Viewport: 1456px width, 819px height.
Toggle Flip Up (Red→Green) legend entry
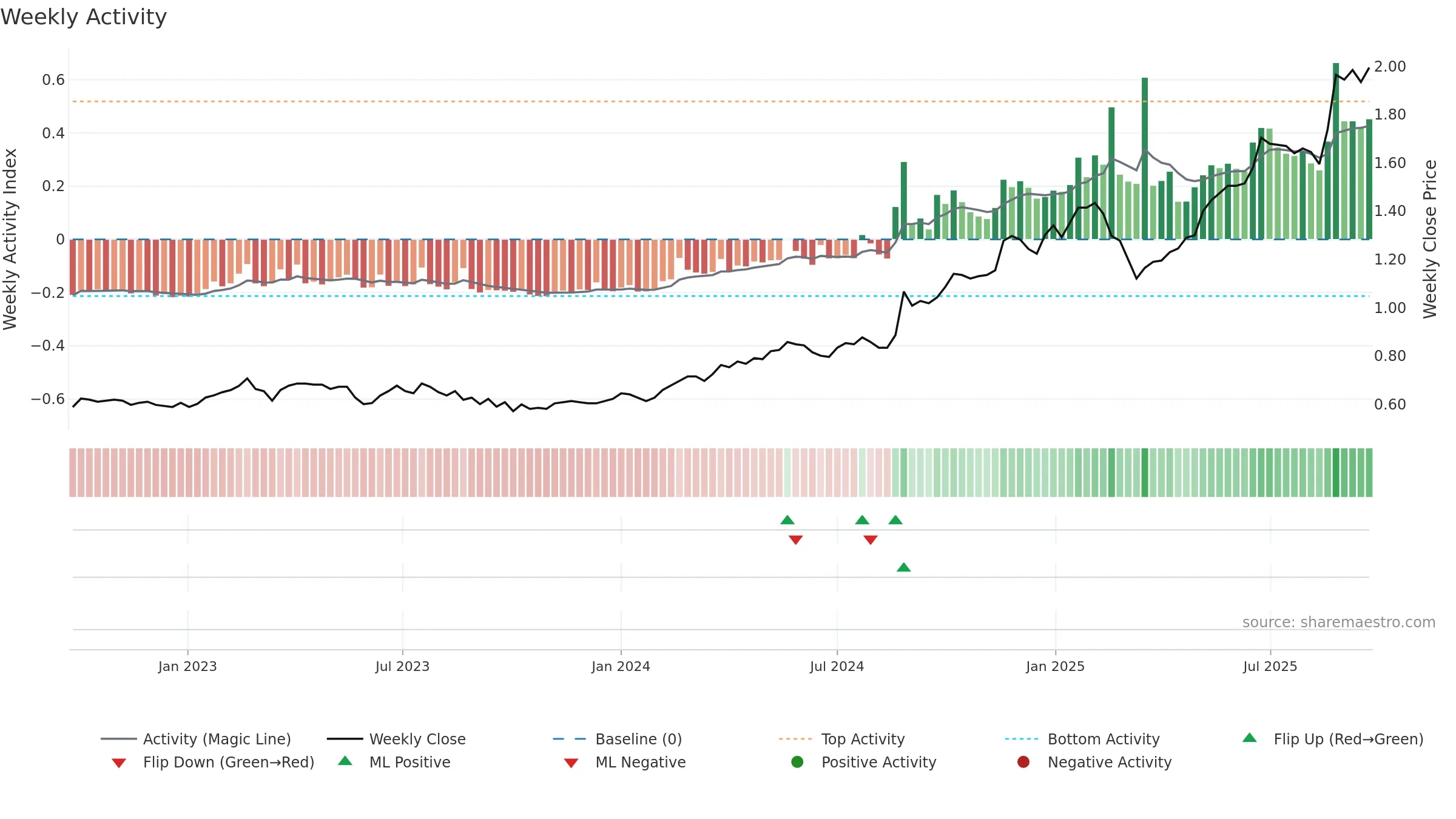(1333, 739)
